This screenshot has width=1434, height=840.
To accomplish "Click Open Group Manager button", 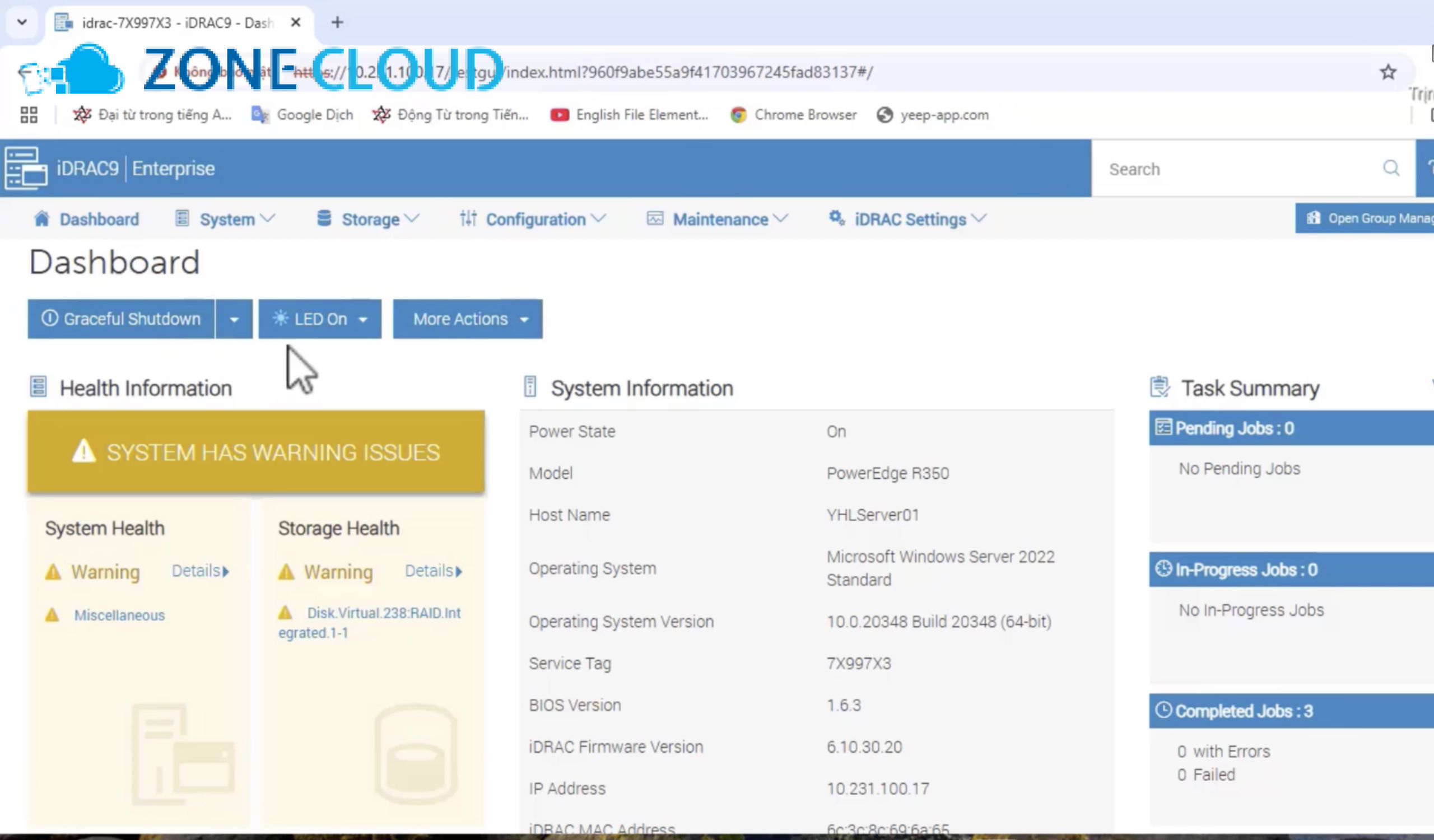I will point(1365,218).
